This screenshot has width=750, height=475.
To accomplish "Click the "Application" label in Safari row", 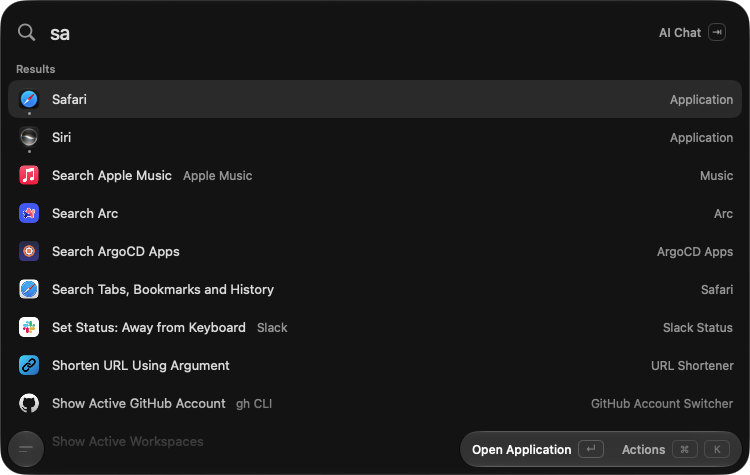I will coord(701,99).
